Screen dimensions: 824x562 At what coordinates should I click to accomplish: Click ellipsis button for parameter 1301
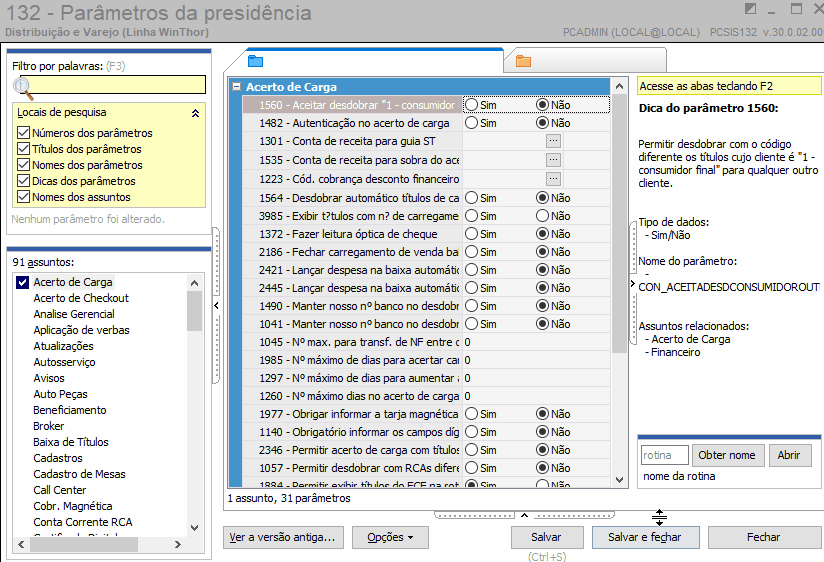pos(553,141)
